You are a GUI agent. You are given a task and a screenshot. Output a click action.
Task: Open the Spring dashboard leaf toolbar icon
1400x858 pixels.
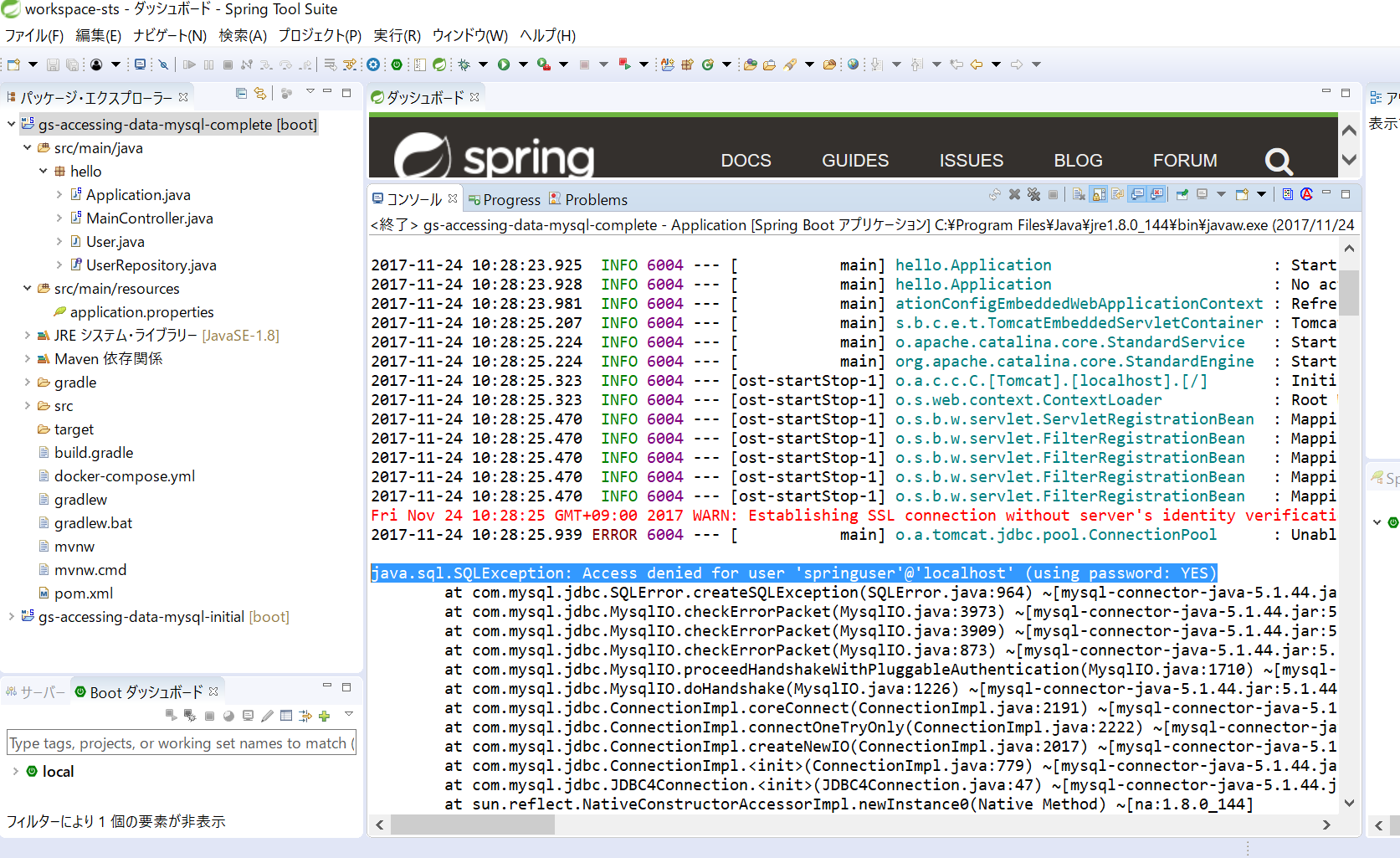click(x=439, y=64)
